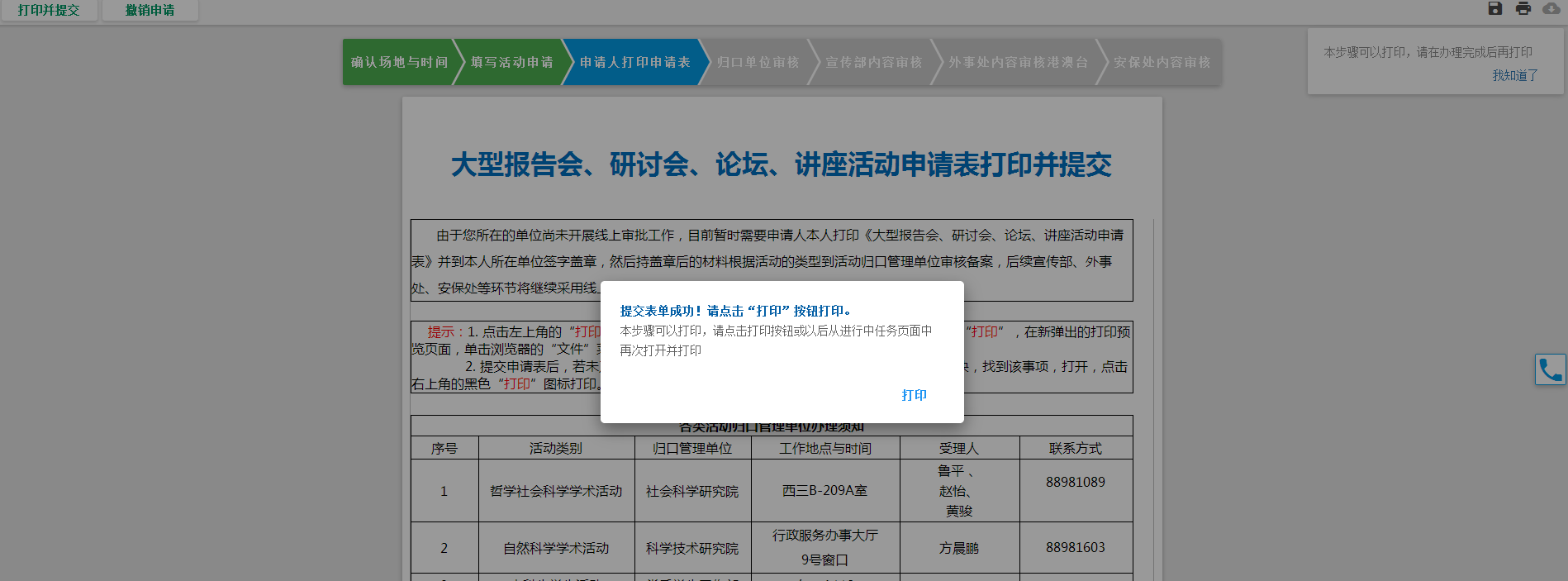Click the 科学技术研究院 table cell
This screenshot has width=1568, height=581.
(692, 548)
